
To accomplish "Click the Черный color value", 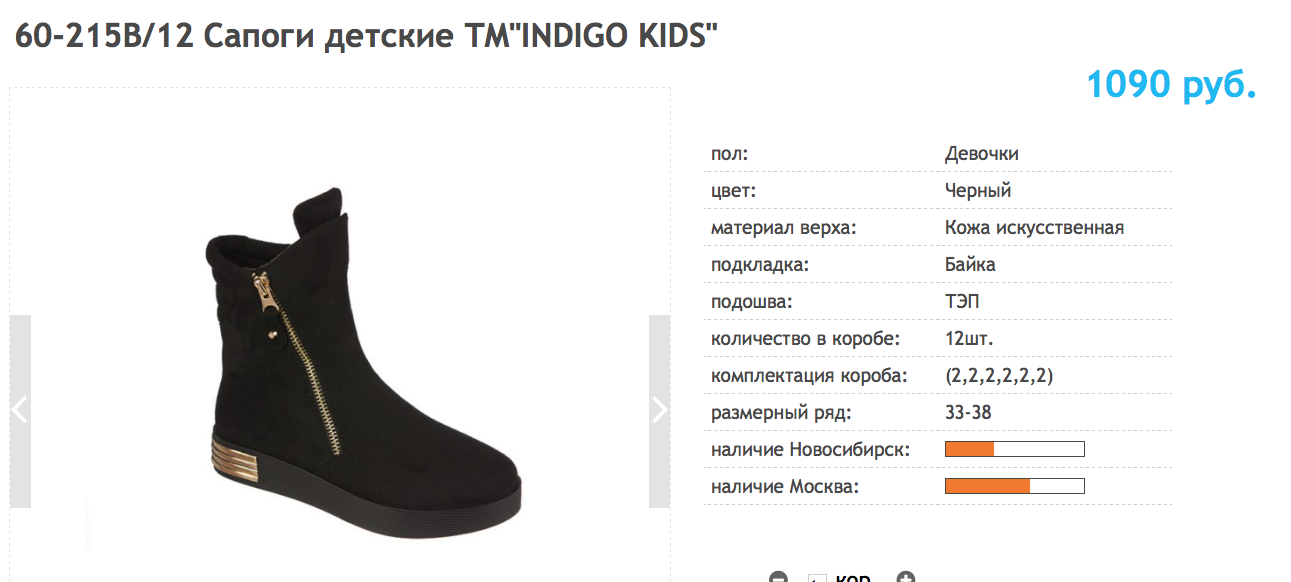I will tap(977, 190).
